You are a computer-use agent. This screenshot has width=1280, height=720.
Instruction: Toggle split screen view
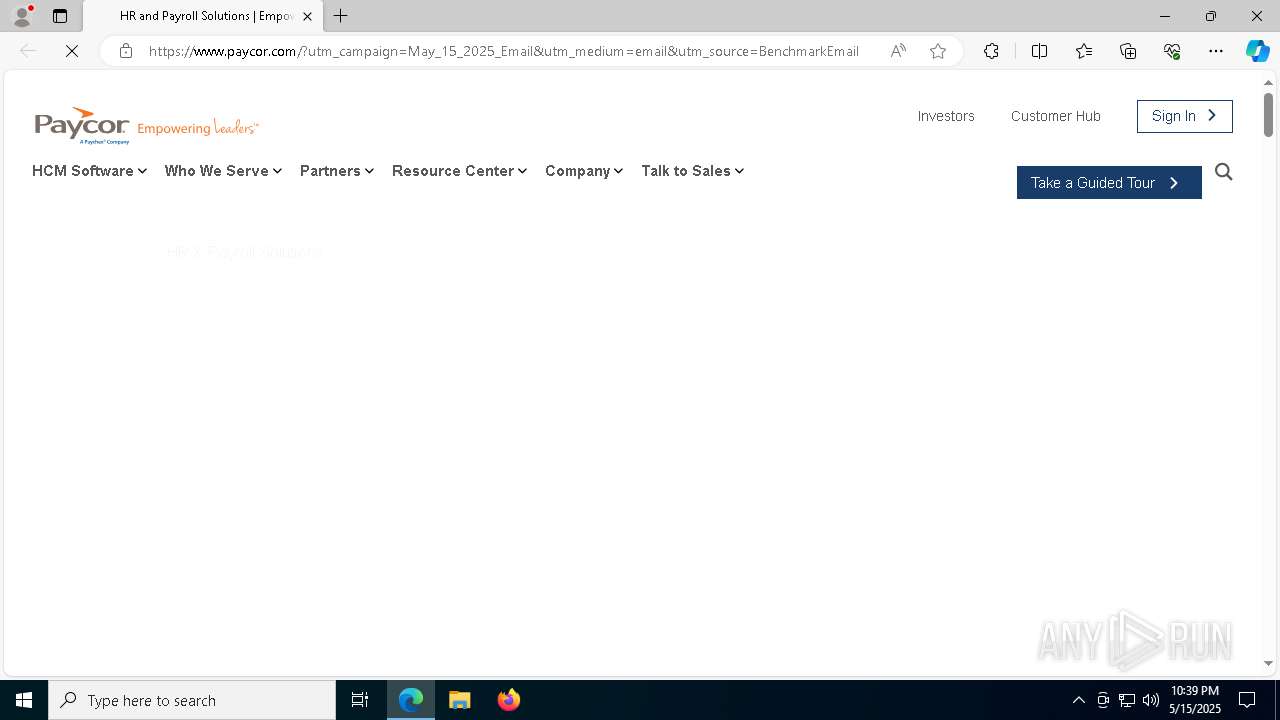[1039, 51]
